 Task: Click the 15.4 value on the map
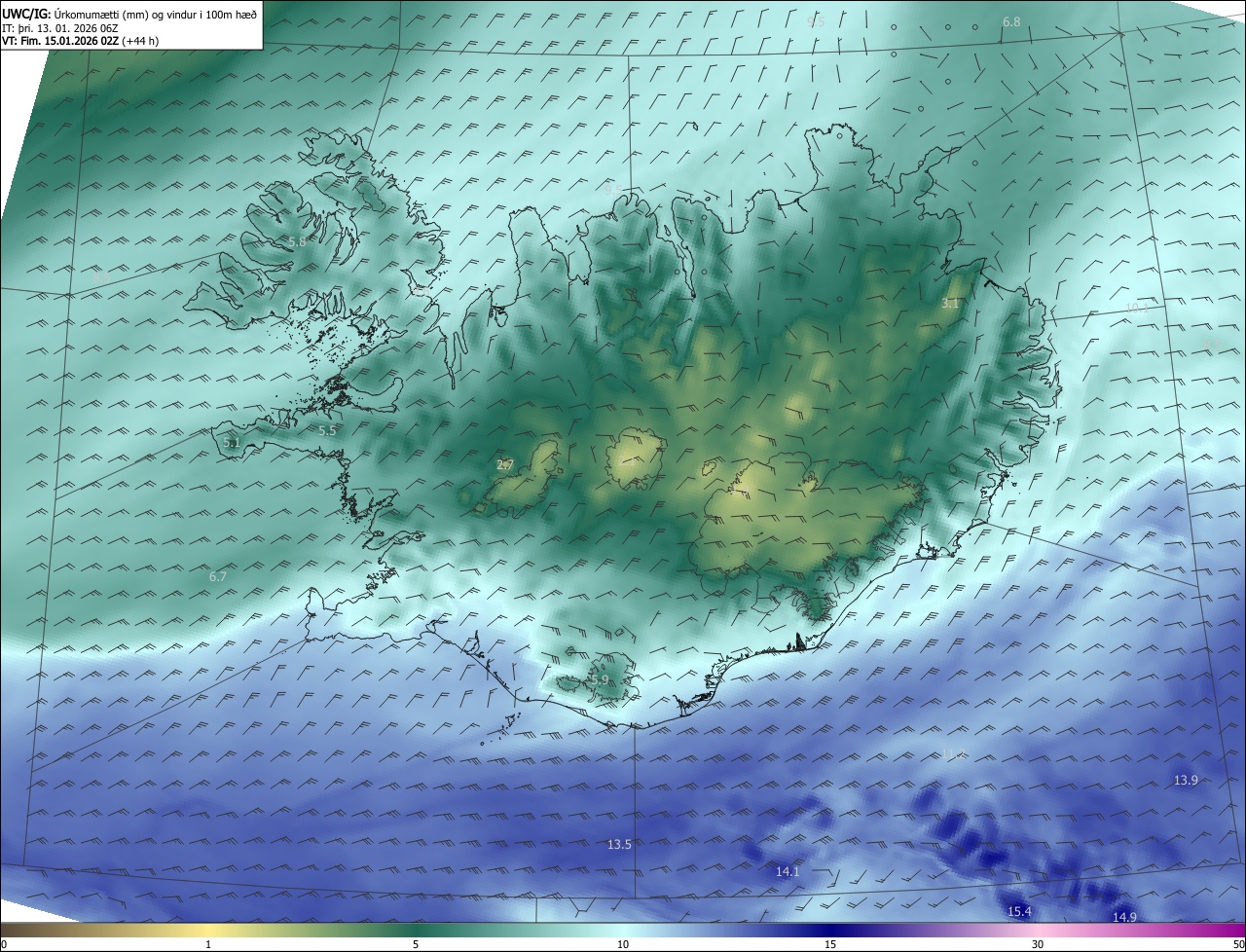click(1019, 911)
